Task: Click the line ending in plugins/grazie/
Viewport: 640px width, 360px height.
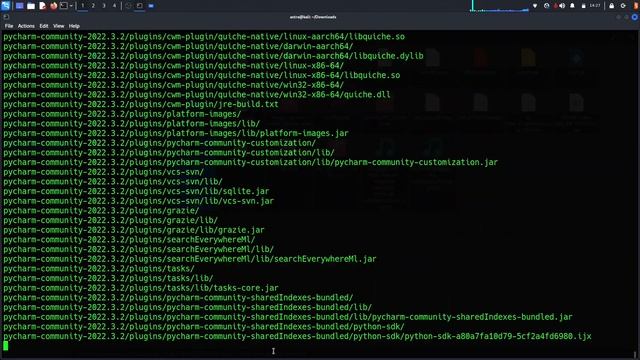Action: 101,211
